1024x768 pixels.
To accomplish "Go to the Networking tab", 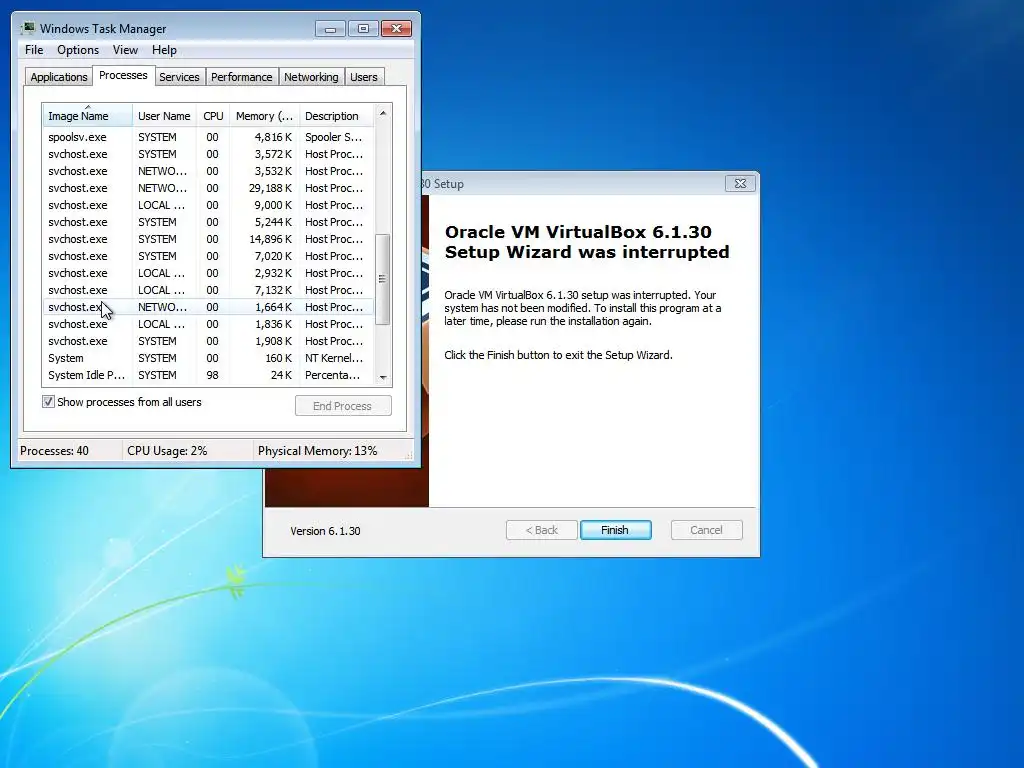I will [x=311, y=77].
